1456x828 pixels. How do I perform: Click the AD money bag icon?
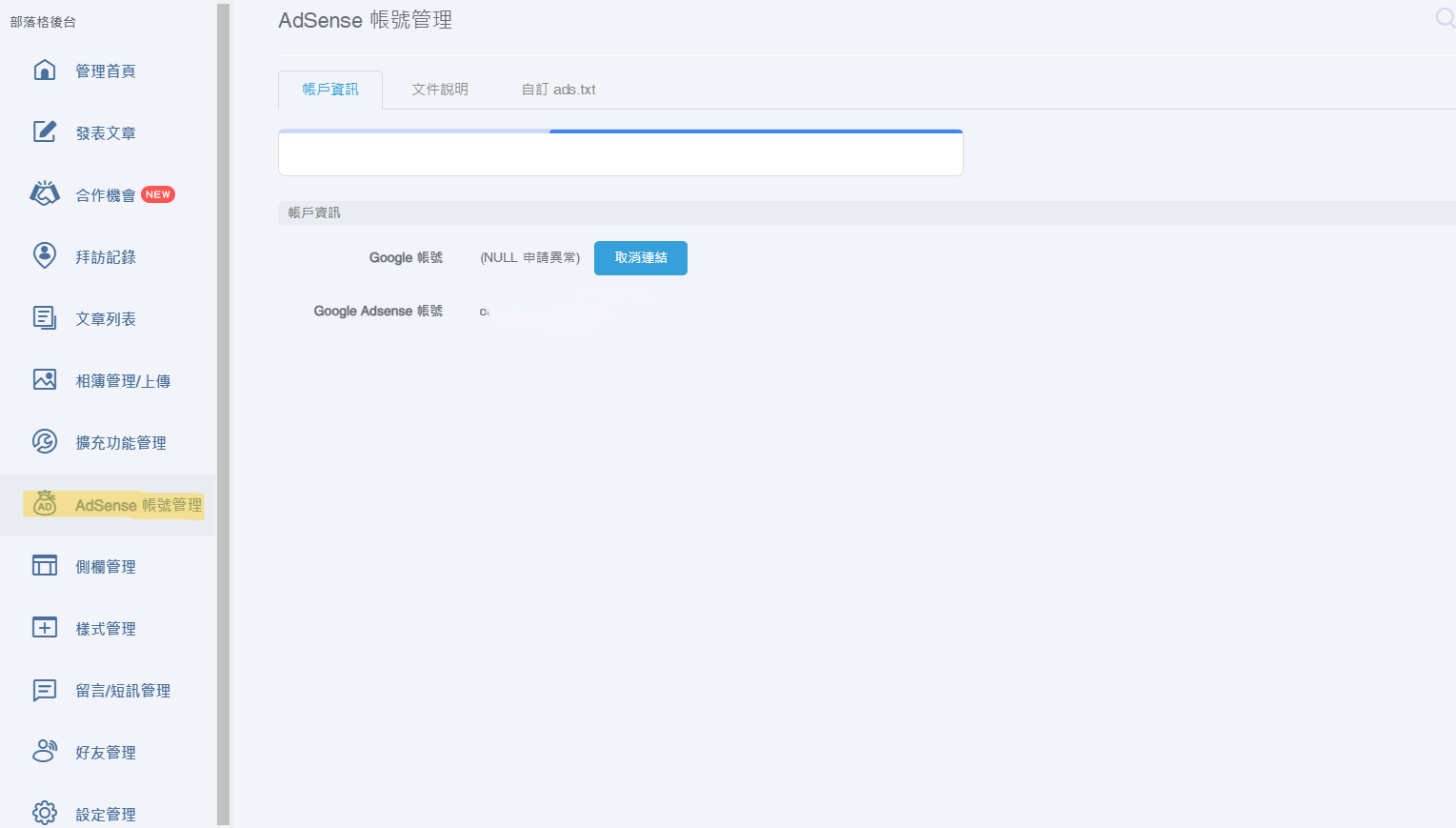point(45,503)
